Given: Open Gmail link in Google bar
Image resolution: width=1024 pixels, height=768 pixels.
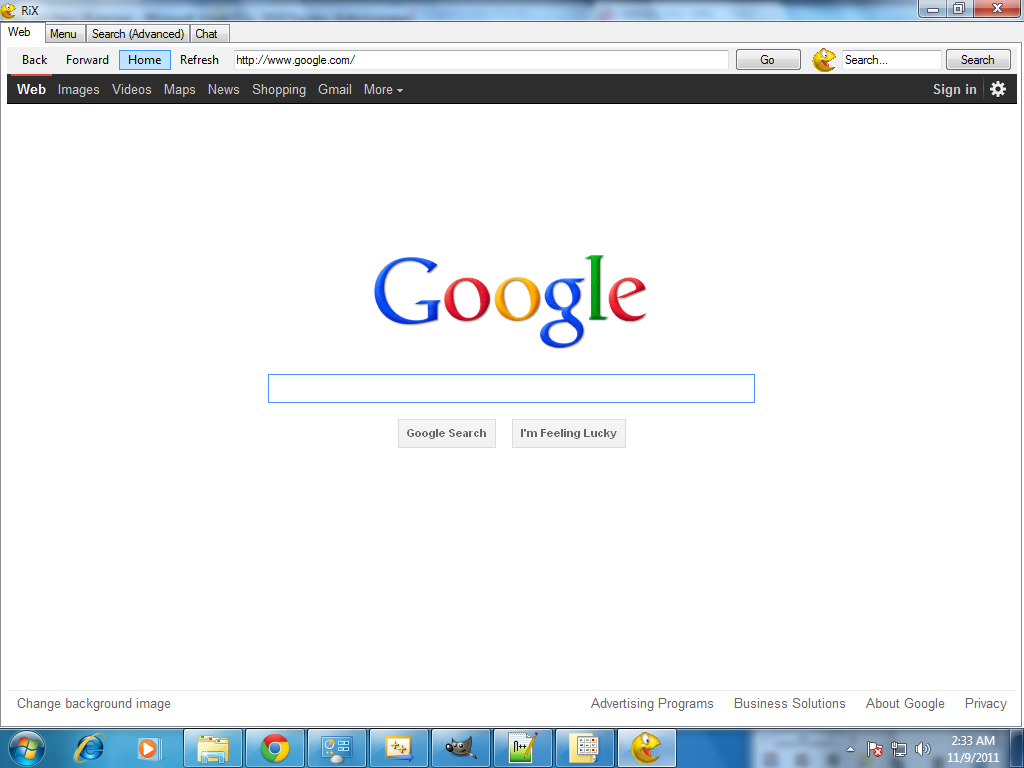Looking at the screenshot, I should click(335, 89).
